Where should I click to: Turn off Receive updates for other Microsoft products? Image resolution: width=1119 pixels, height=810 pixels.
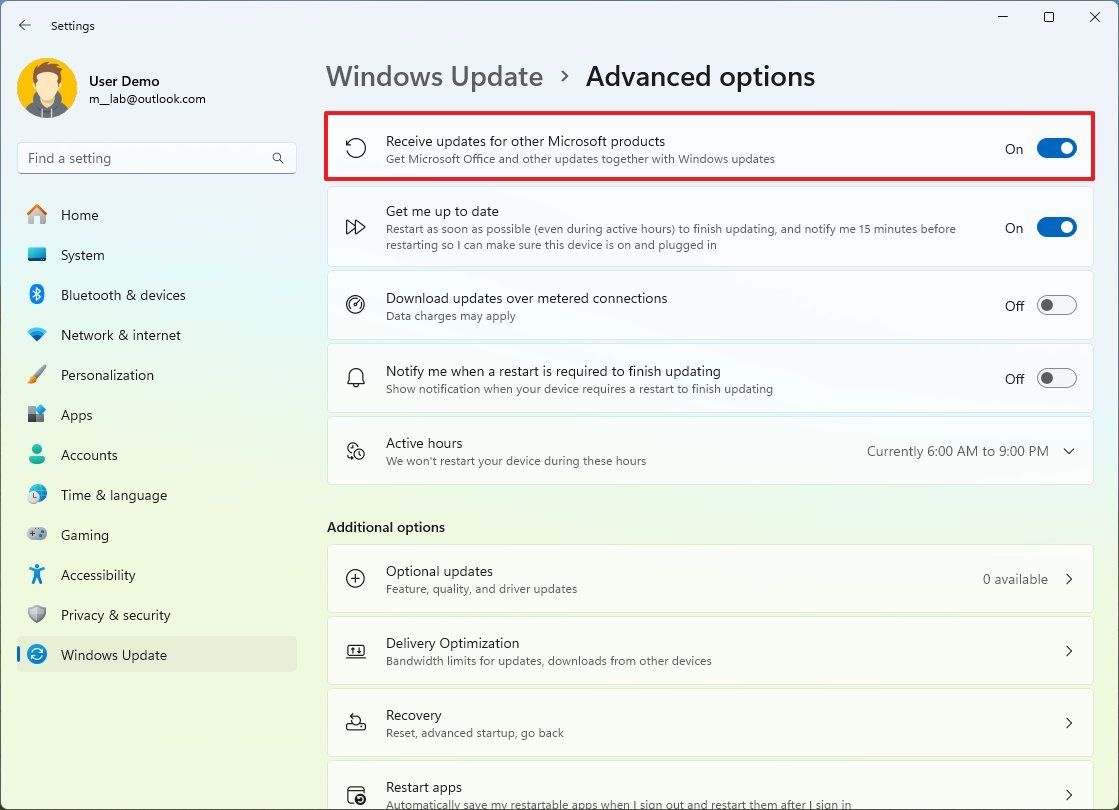1056,148
